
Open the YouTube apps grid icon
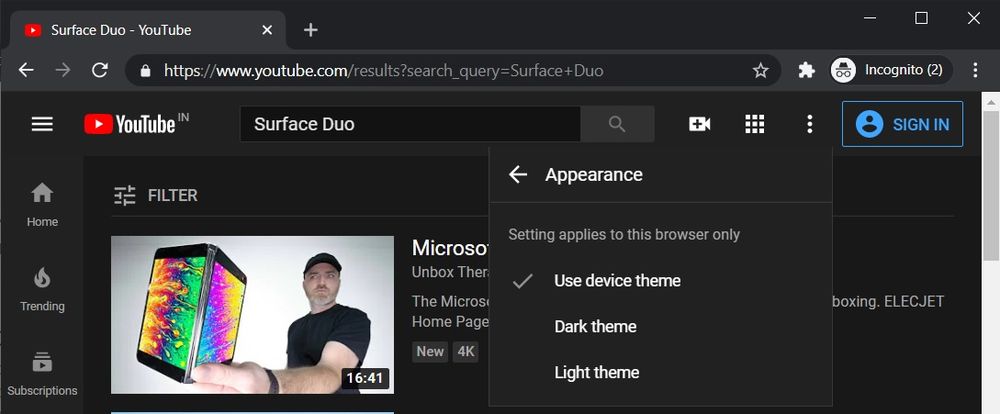point(755,124)
